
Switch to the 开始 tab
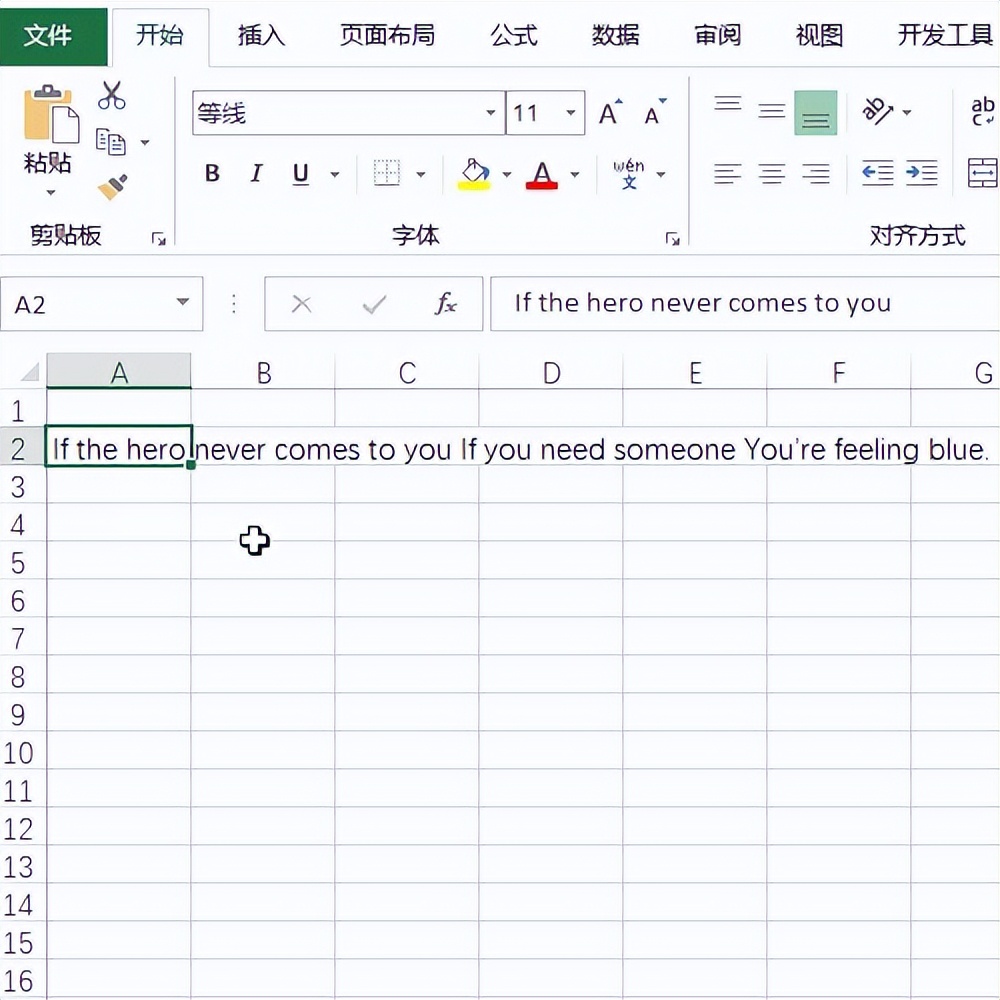pyautogui.click(x=159, y=35)
